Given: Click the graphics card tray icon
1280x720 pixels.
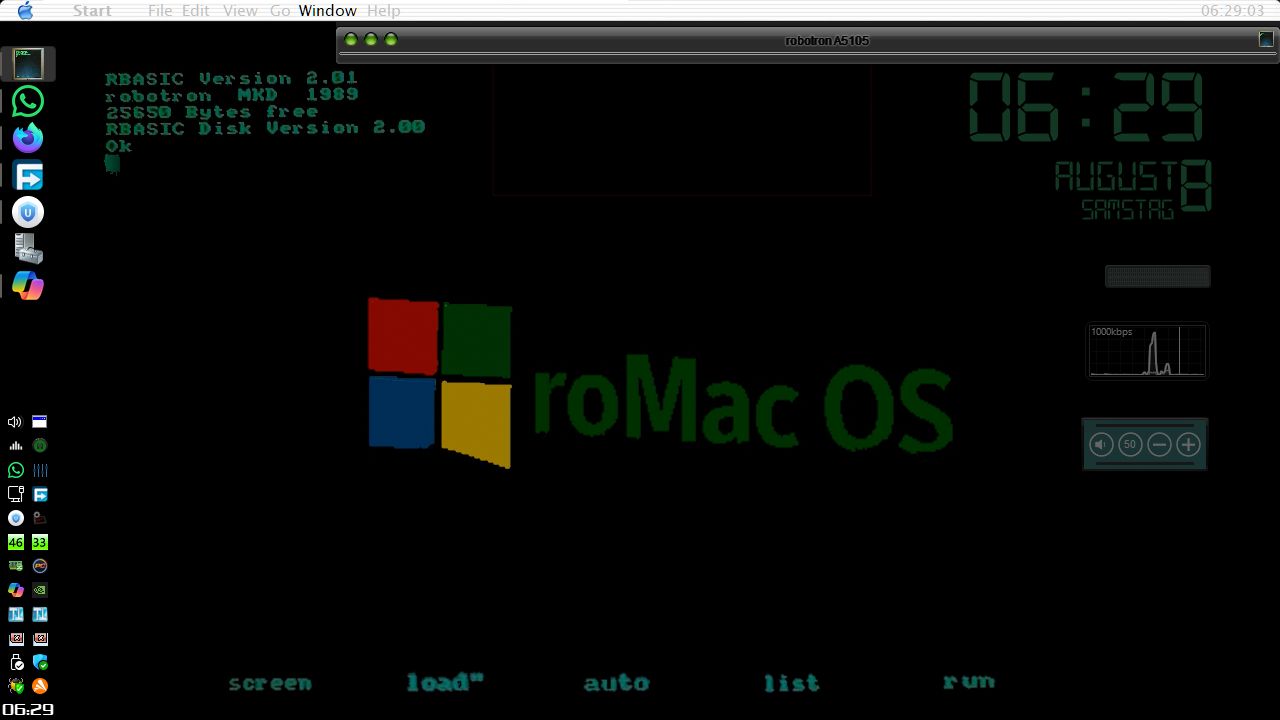Looking at the screenshot, I should (x=15, y=566).
